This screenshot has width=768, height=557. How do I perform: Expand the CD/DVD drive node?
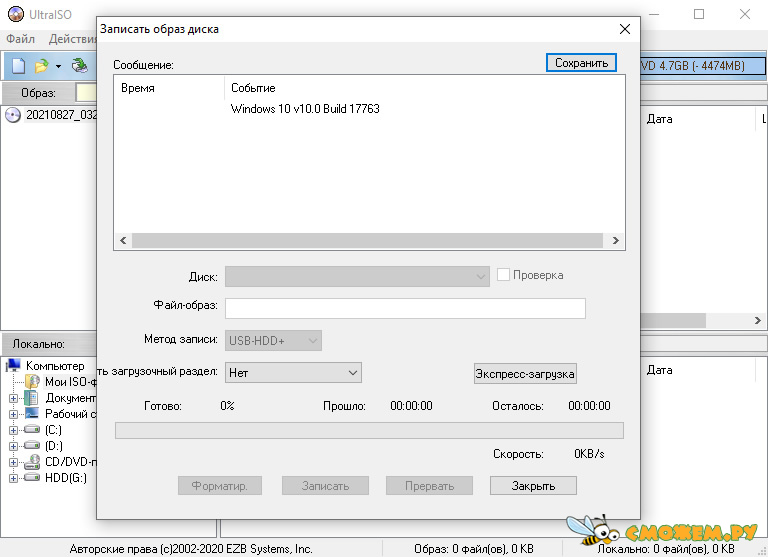coord(13,462)
